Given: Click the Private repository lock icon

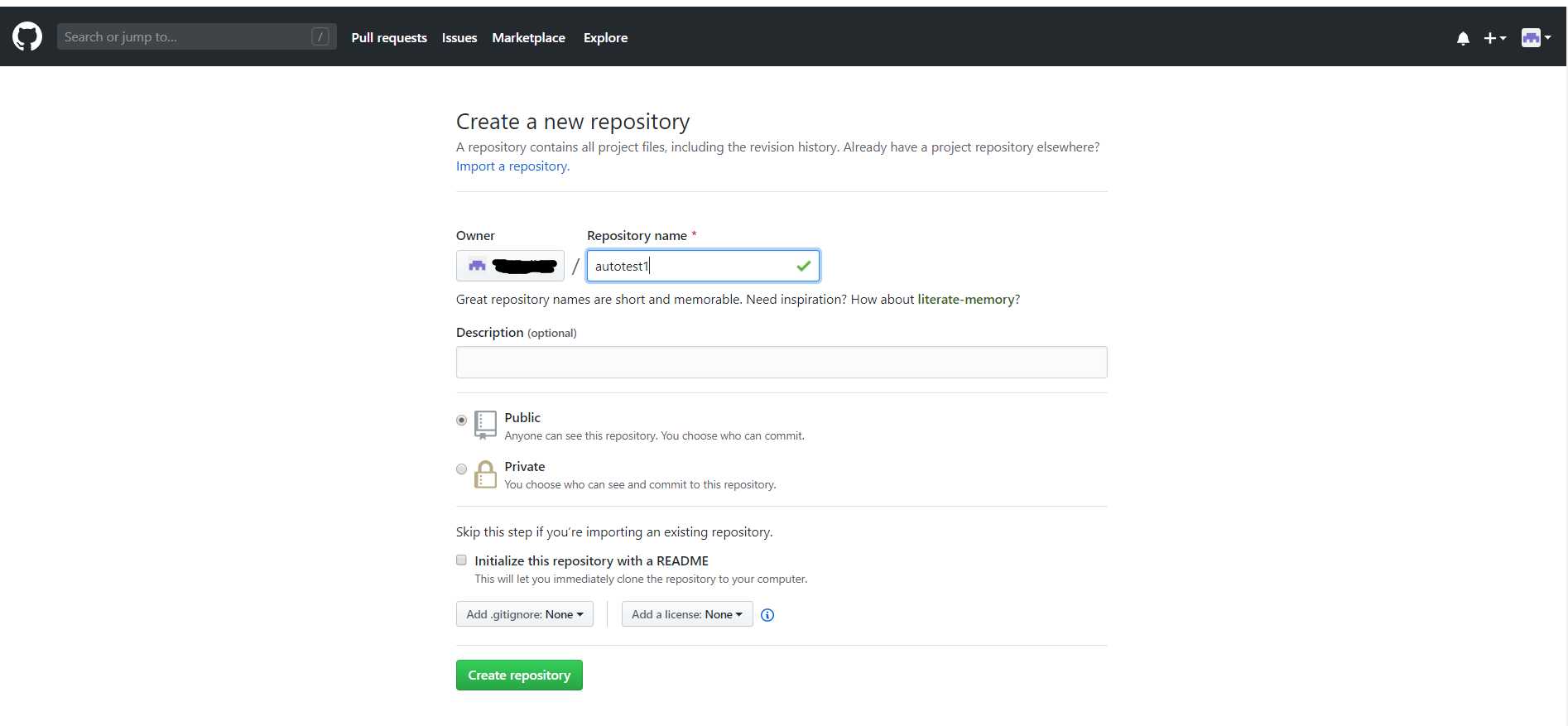Looking at the screenshot, I should (485, 474).
